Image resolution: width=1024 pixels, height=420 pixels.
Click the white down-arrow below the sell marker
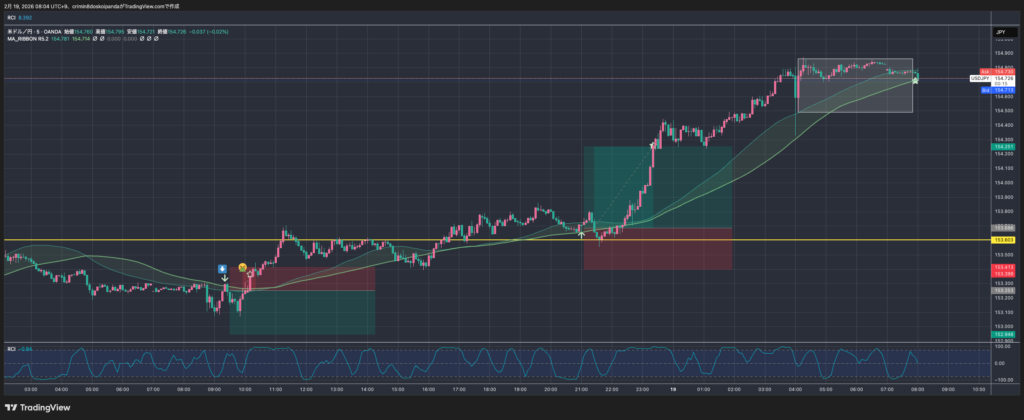[223, 280]
